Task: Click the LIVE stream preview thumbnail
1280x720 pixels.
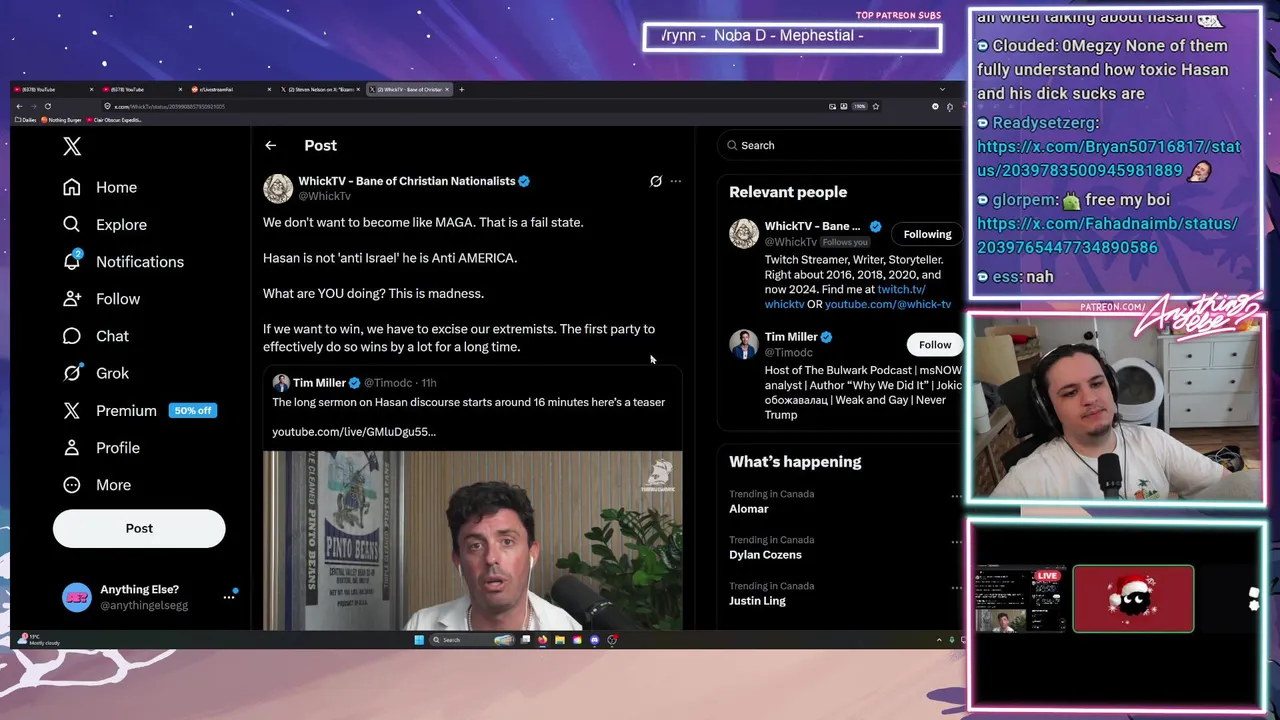Action: [1020, 599]
